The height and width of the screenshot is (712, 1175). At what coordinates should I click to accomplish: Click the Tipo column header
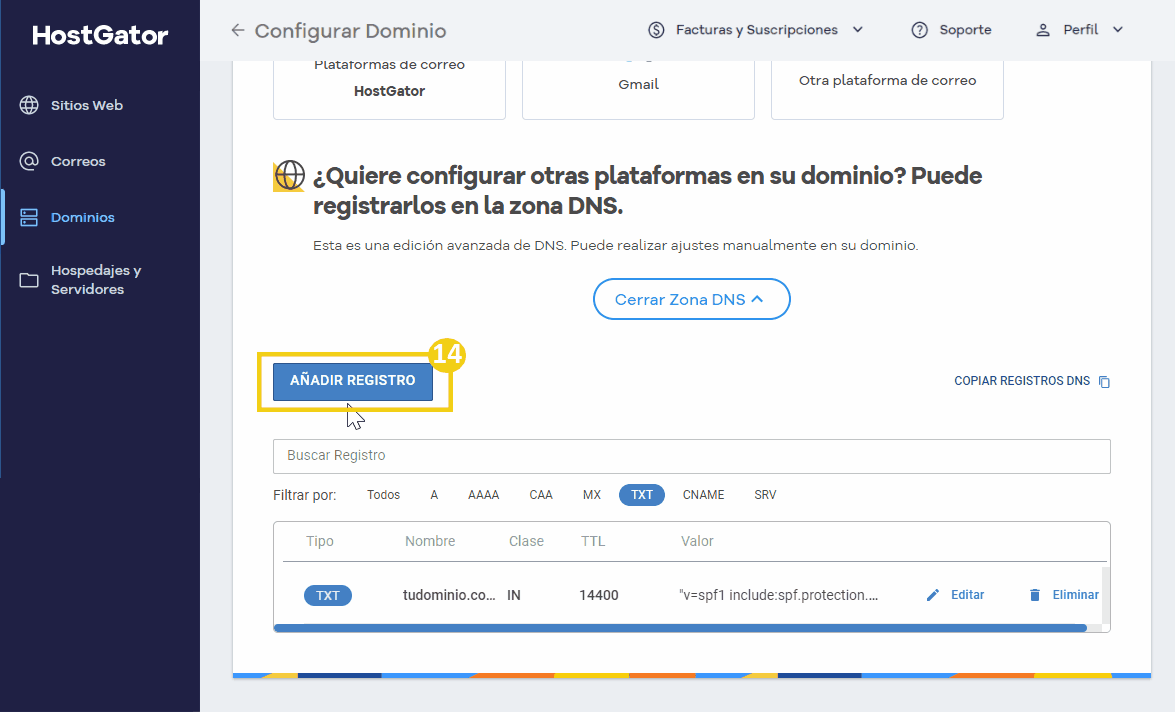pyautogui.click(x=320, y=541)
